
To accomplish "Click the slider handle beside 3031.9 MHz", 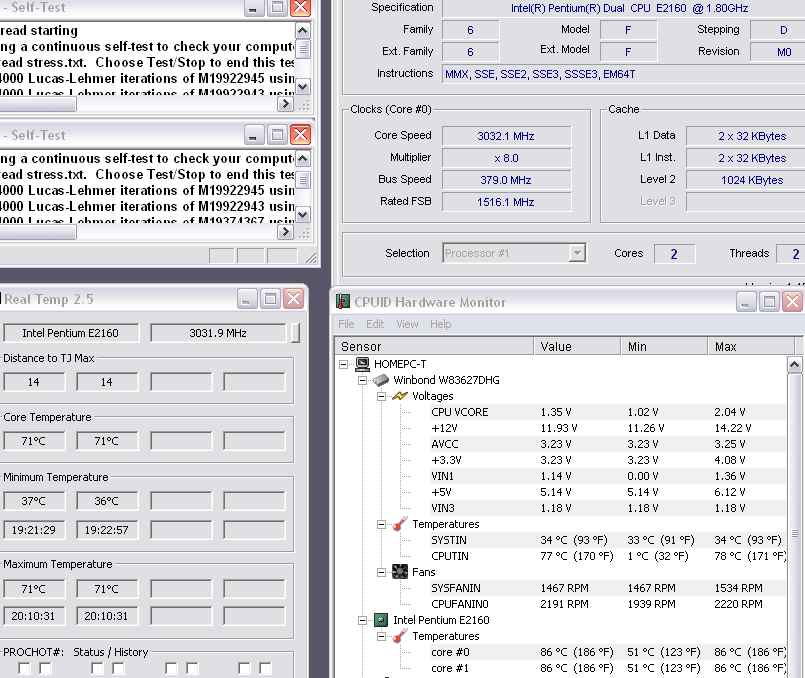I will (295, 333).
